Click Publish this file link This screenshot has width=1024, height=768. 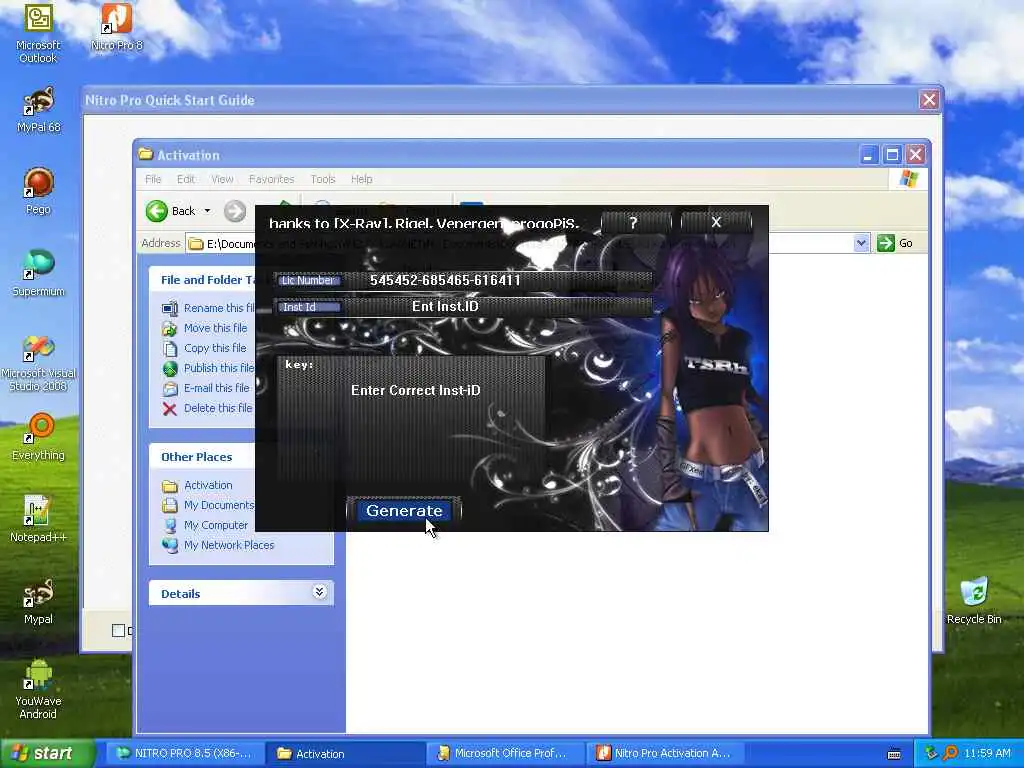click(219, 368)
